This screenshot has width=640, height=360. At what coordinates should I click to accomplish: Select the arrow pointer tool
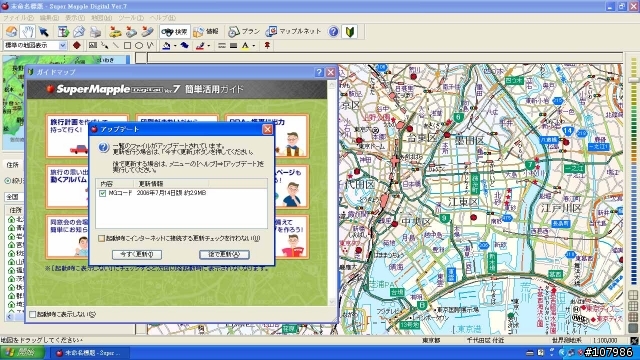point(44,31)
